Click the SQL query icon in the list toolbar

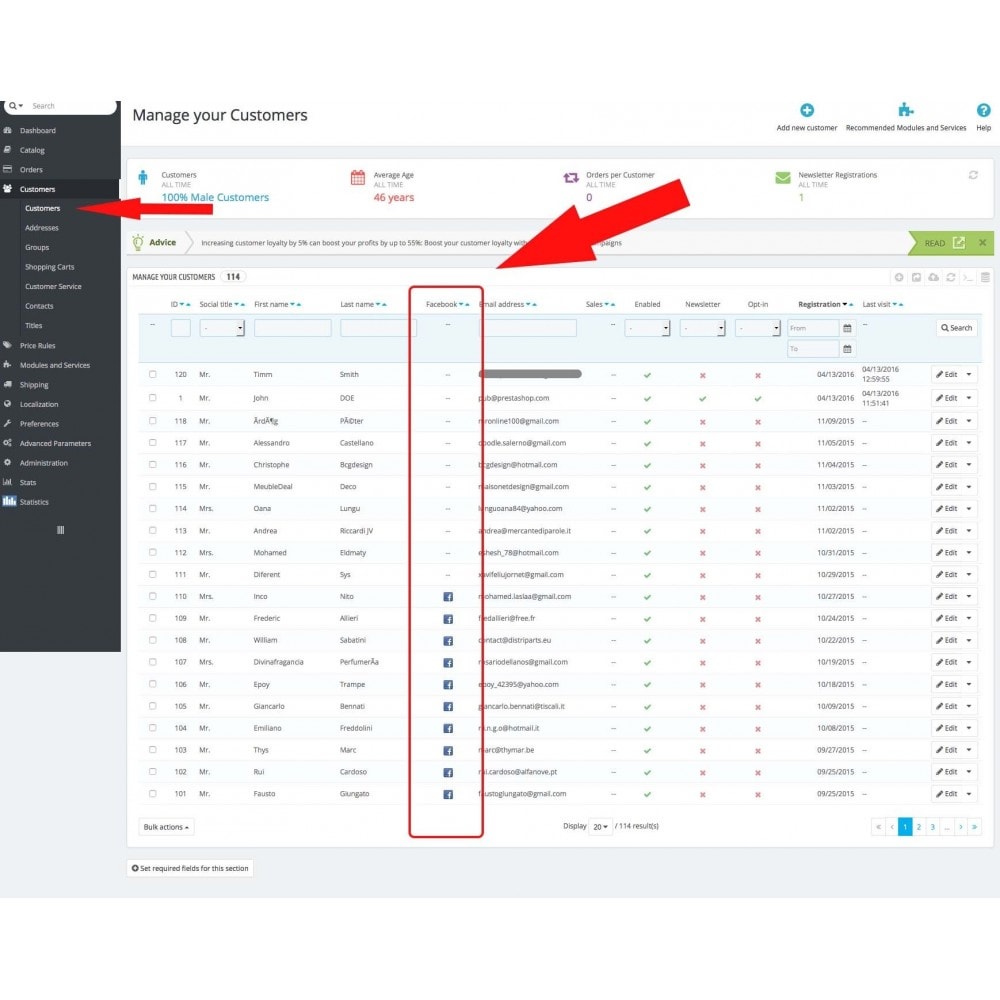point(968,277)
